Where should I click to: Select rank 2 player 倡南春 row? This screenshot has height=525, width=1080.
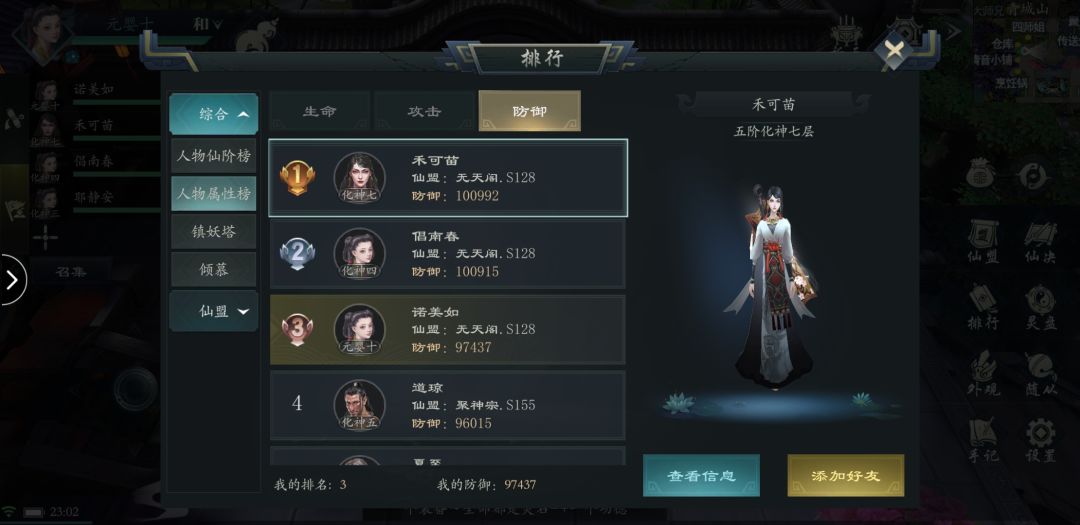coord(448,254)
